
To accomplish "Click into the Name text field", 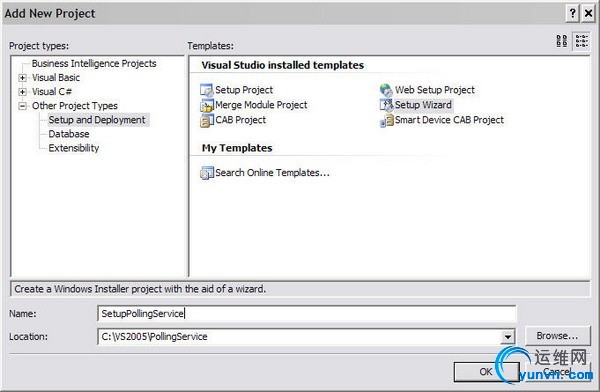I will (307, 314).
